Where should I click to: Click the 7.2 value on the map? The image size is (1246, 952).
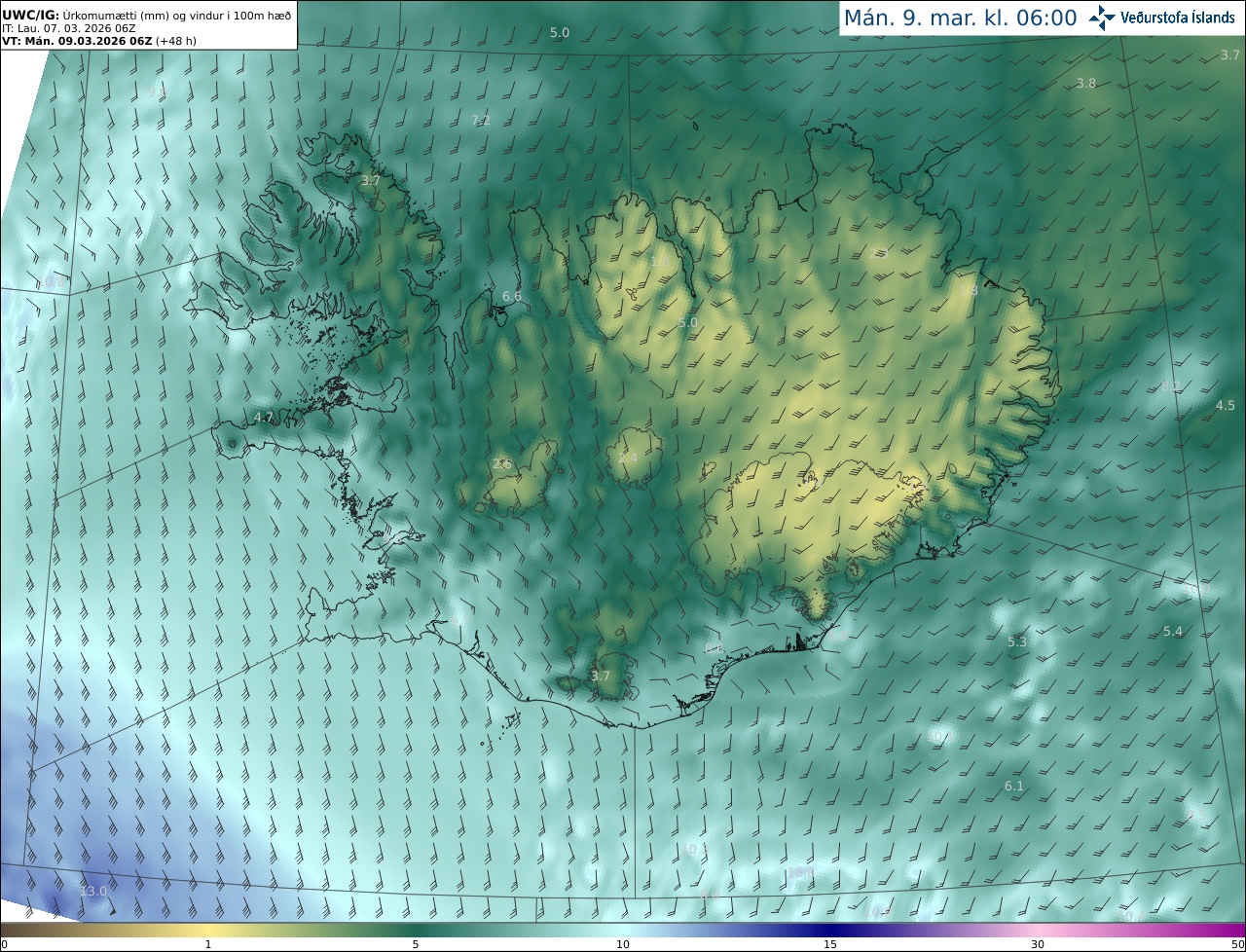[x=481, y=121]
